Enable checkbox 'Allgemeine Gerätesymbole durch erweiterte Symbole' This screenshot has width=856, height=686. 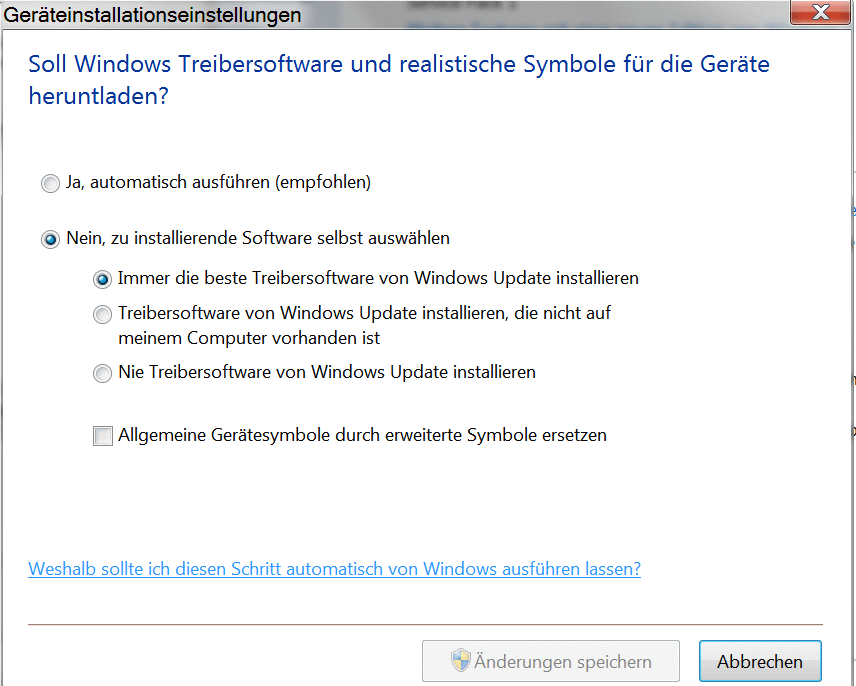click(x=102, y=436)
